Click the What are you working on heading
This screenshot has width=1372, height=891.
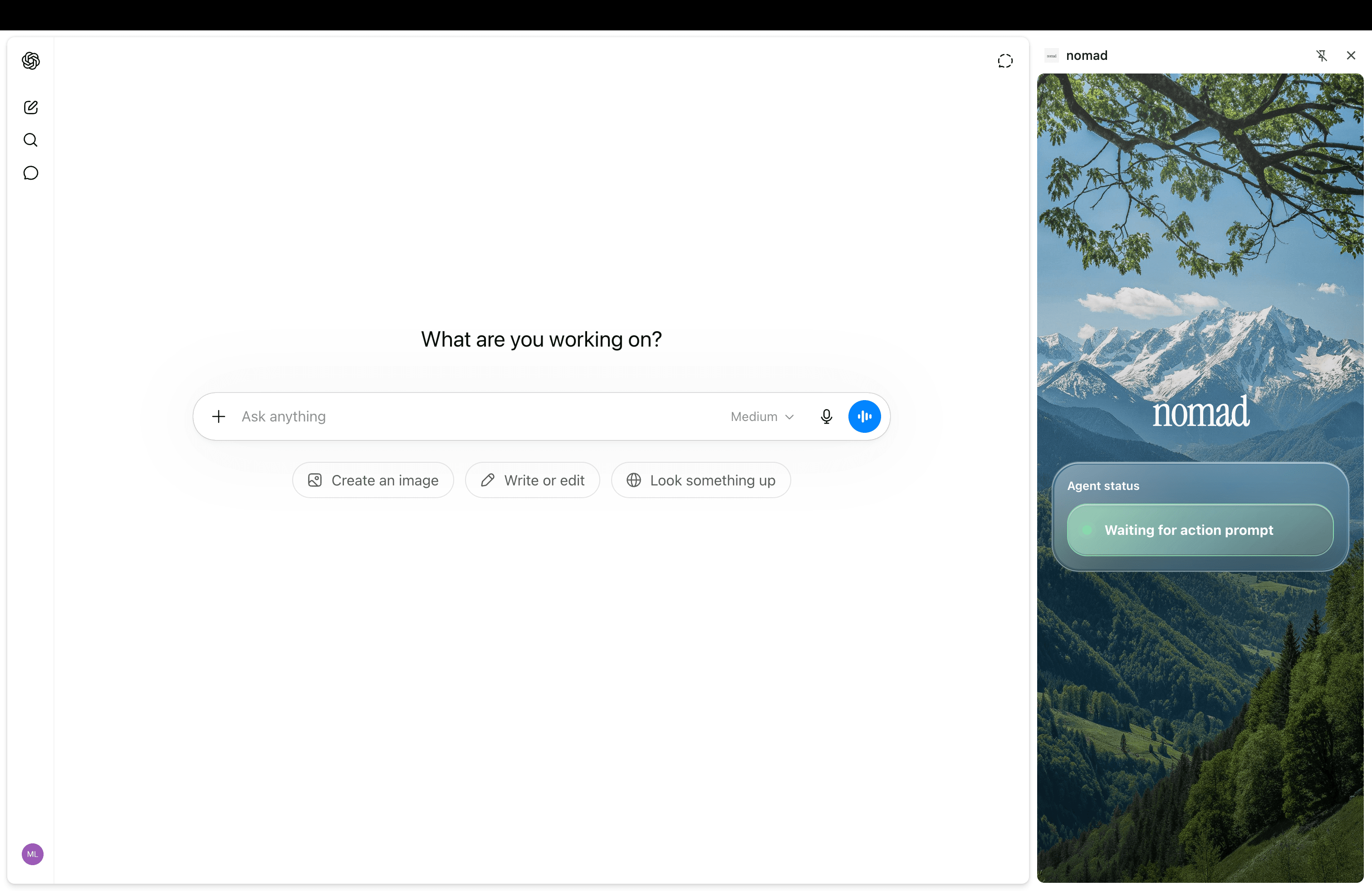coord(541,339)
